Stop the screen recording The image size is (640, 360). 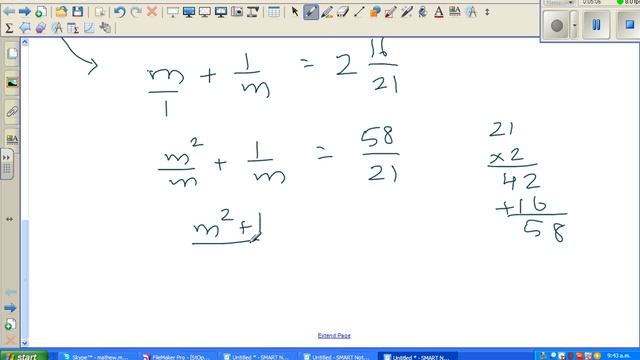(629, 25)
